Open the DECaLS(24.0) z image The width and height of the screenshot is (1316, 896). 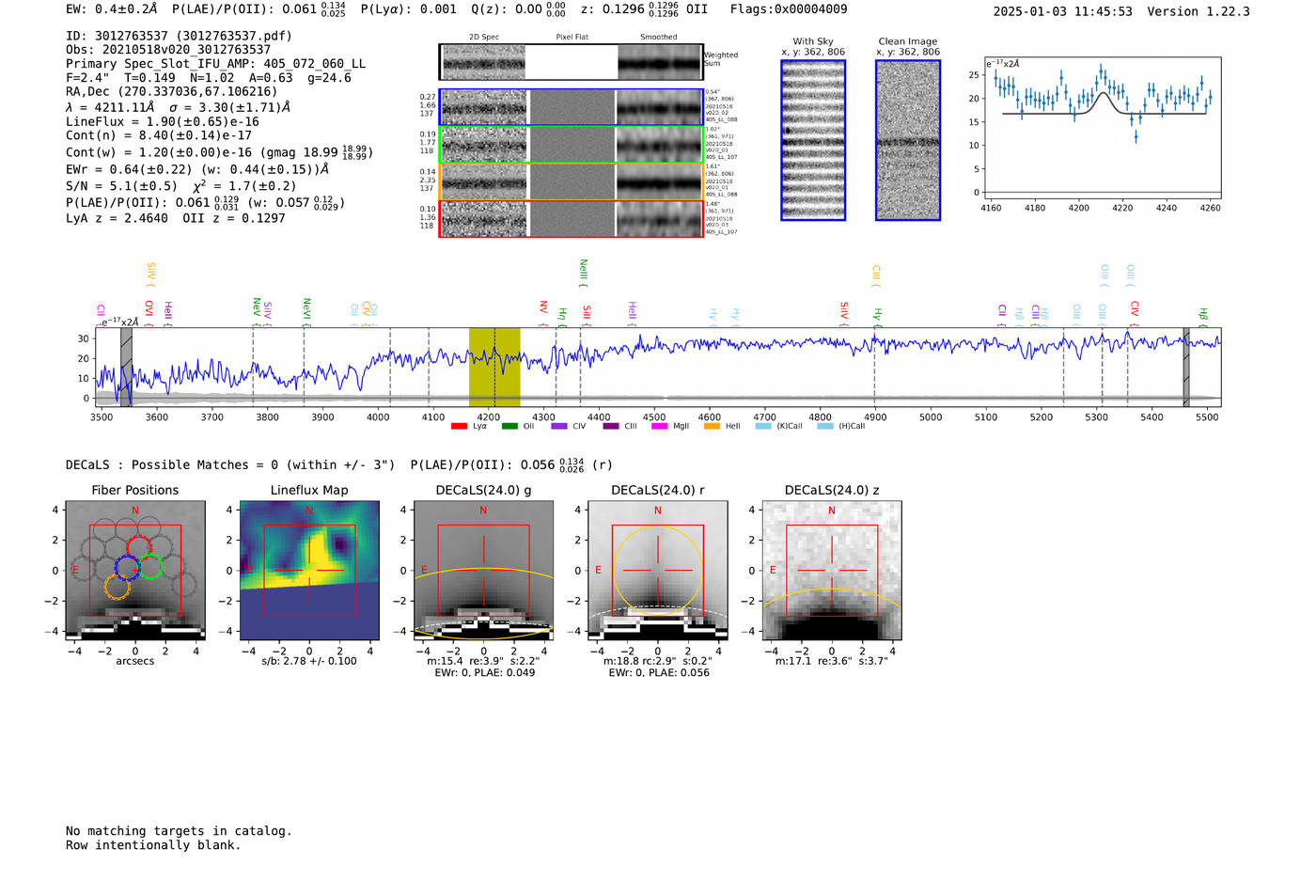pyautogui.click(x=832, y=571)
